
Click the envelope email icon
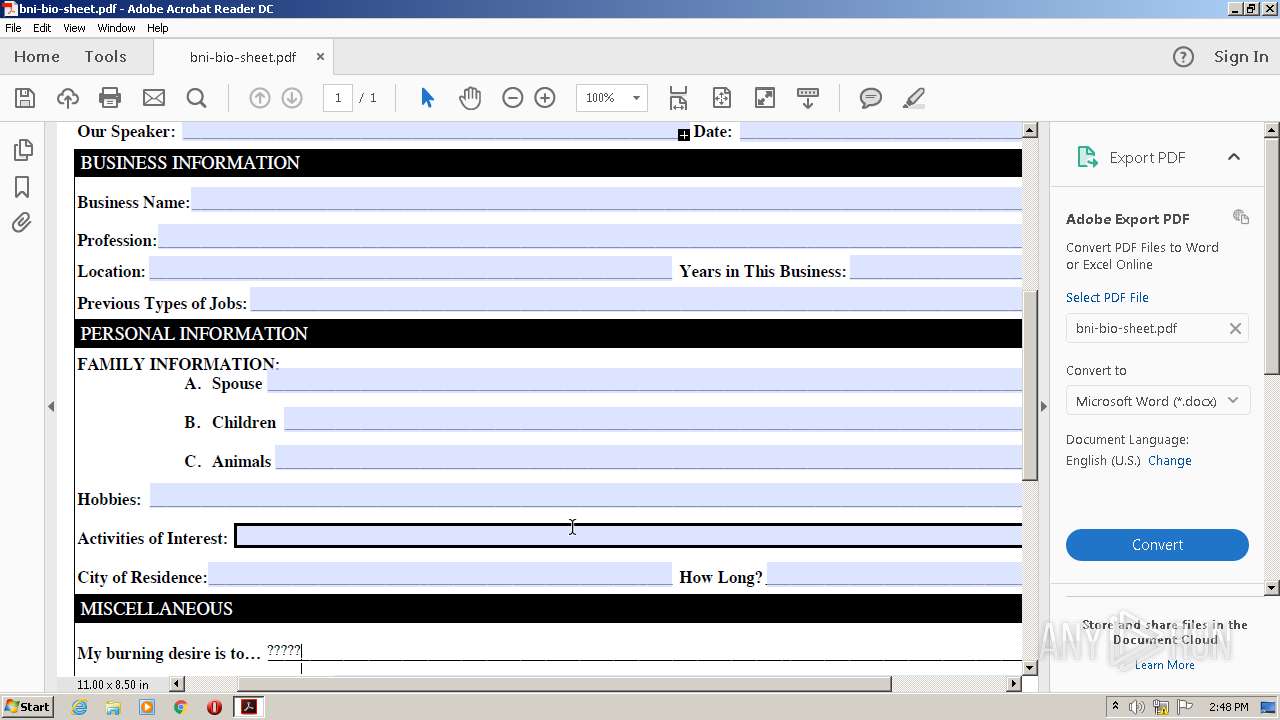point(154,98)
